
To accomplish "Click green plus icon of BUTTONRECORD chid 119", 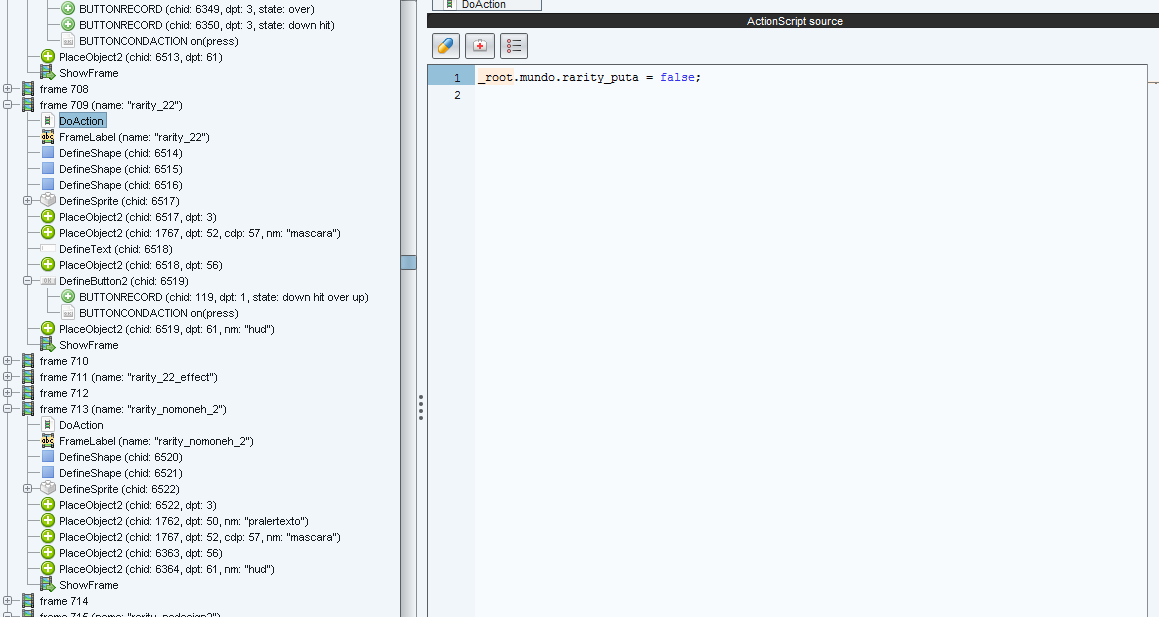I will click(x=68, y=296).
